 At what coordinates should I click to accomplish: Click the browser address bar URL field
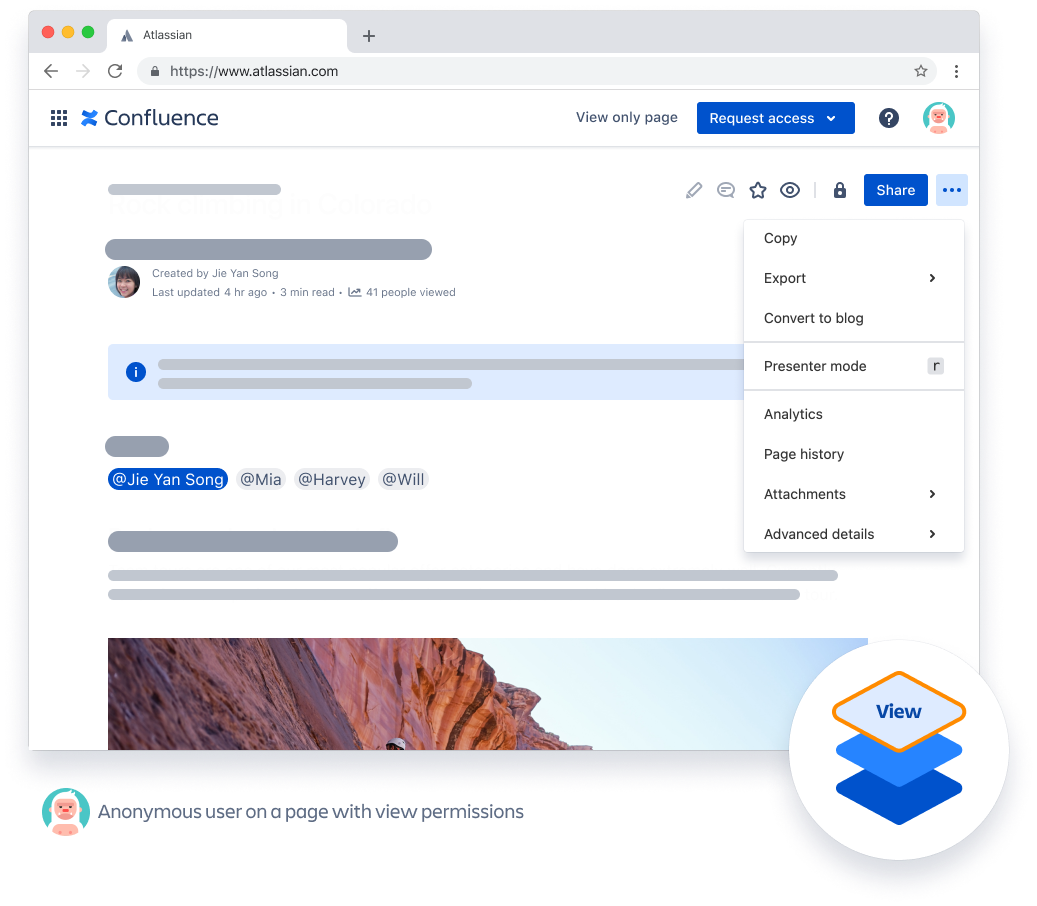[x=500, y=71]
